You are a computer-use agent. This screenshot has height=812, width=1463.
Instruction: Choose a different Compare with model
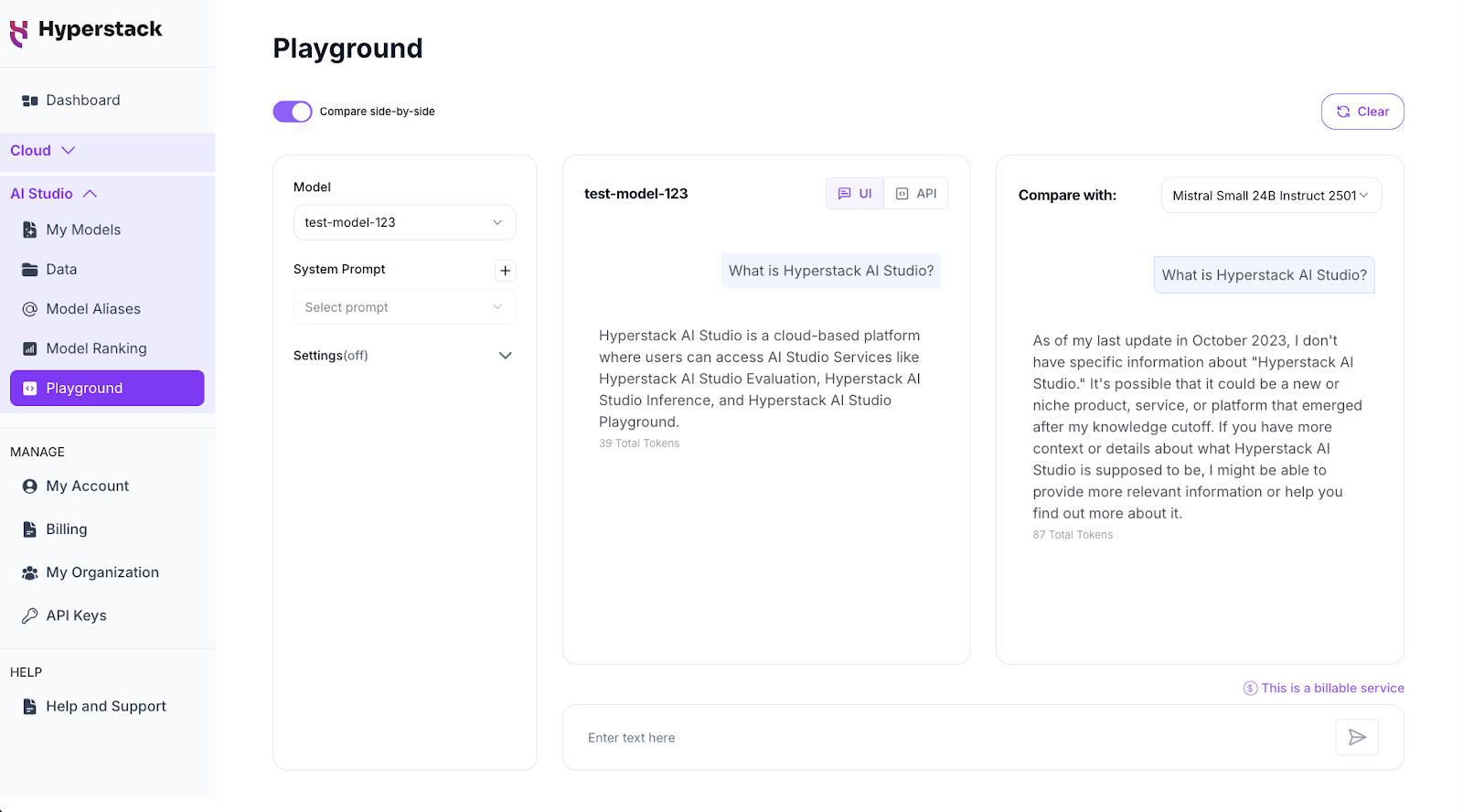point(1270,196)
